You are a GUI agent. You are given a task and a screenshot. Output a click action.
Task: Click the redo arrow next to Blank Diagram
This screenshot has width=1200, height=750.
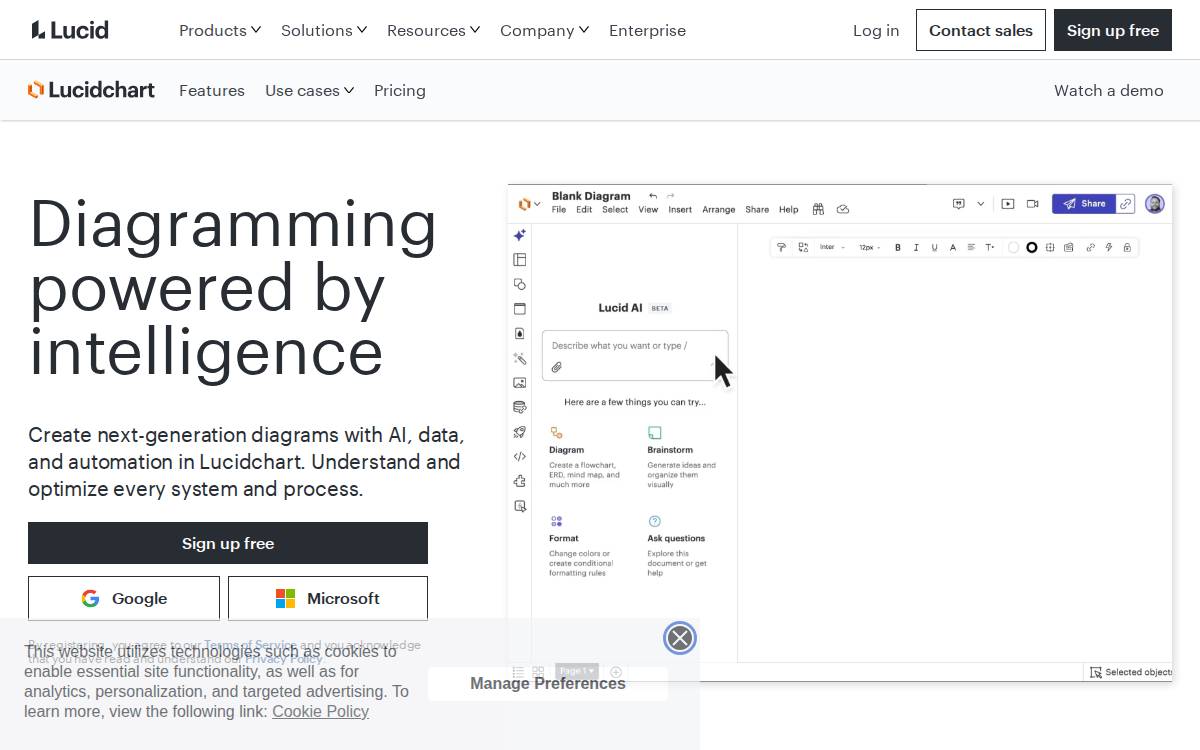pos(671,196)
